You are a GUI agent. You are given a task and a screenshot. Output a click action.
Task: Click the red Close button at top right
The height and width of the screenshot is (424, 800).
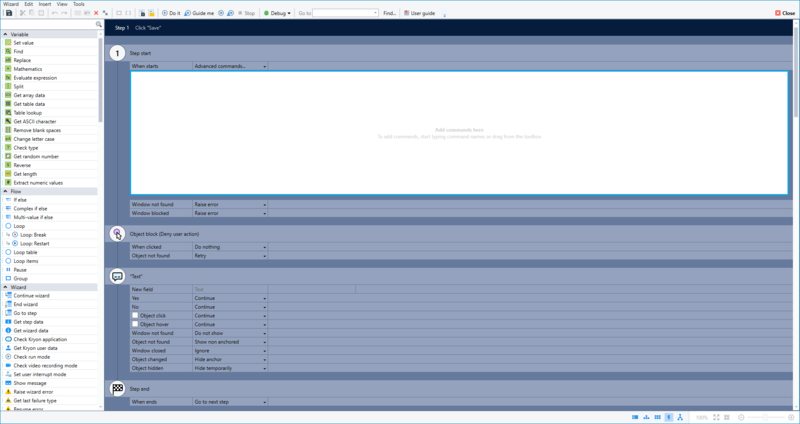point(785,13)
